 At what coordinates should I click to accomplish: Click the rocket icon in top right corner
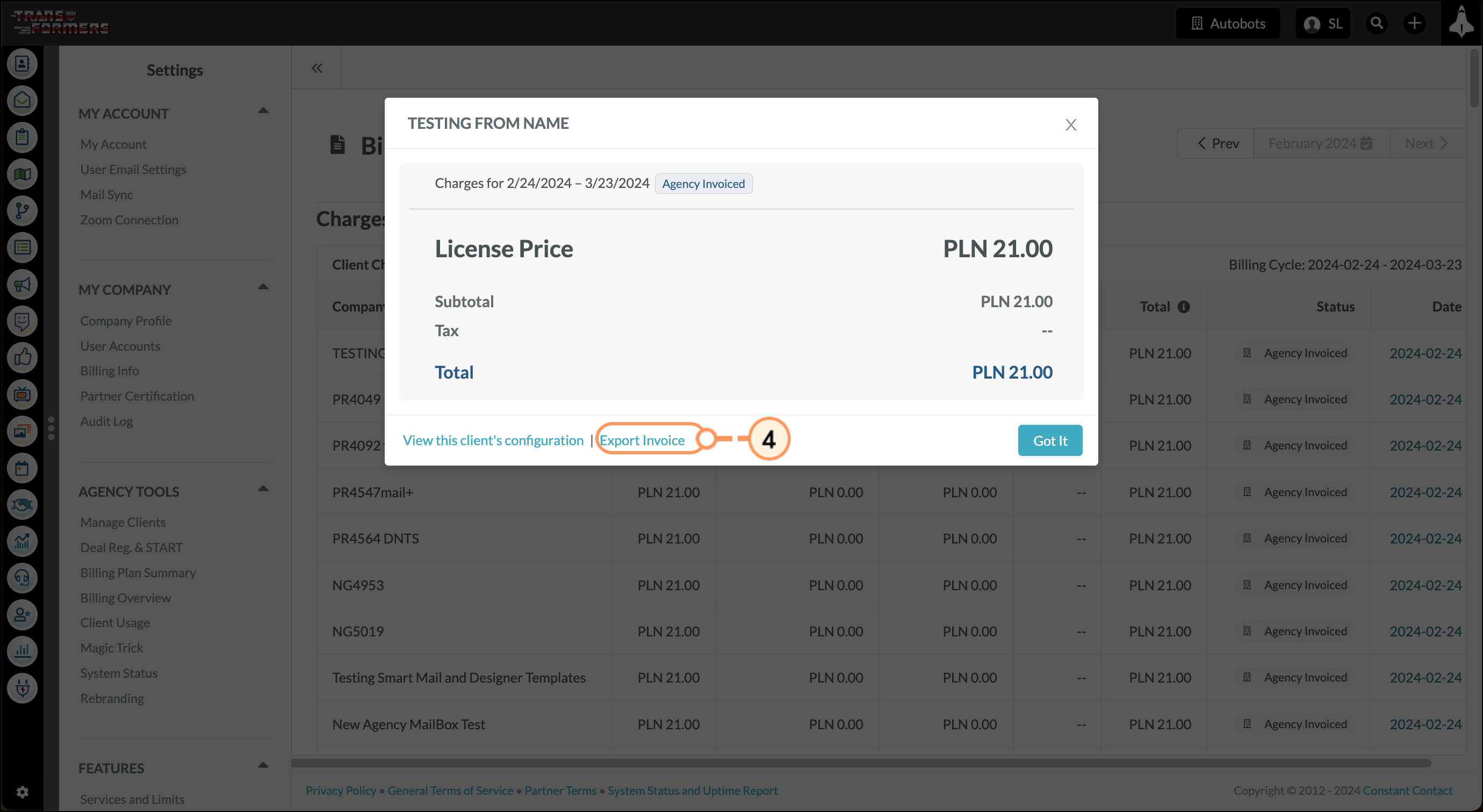pos(1461,23)
